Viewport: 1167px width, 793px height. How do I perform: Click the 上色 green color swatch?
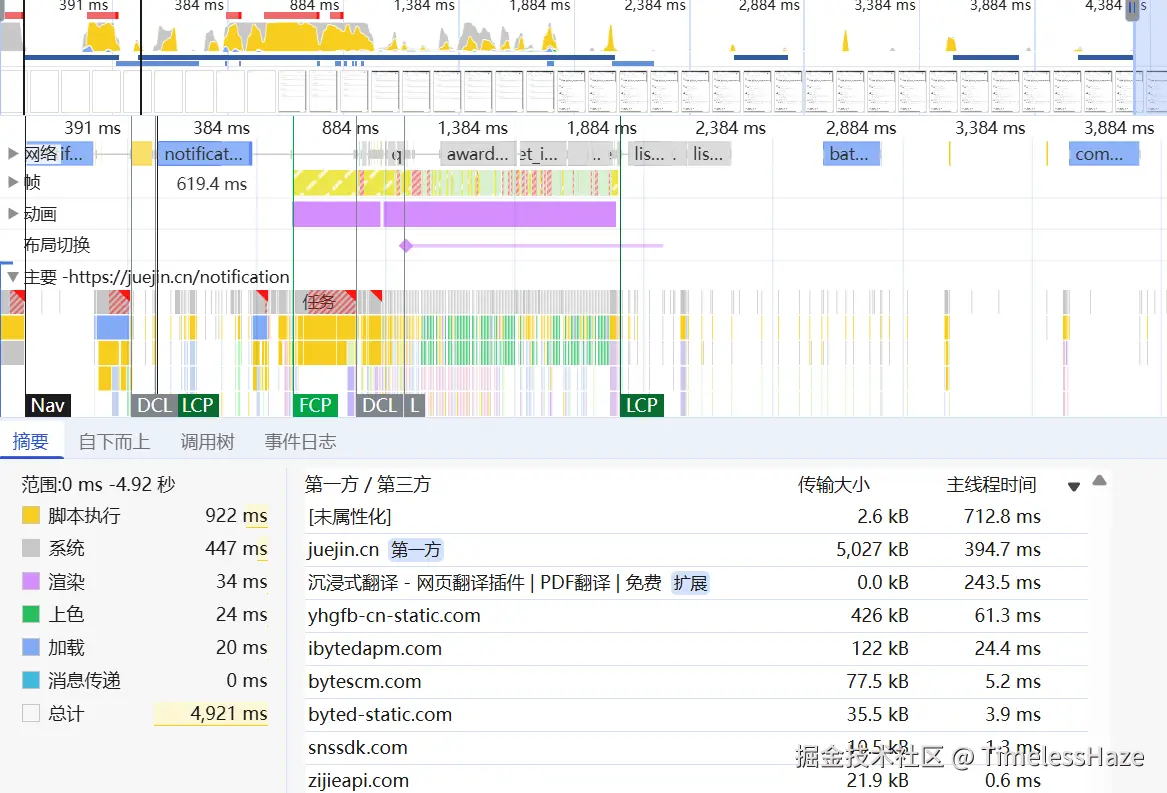(31, 614)
